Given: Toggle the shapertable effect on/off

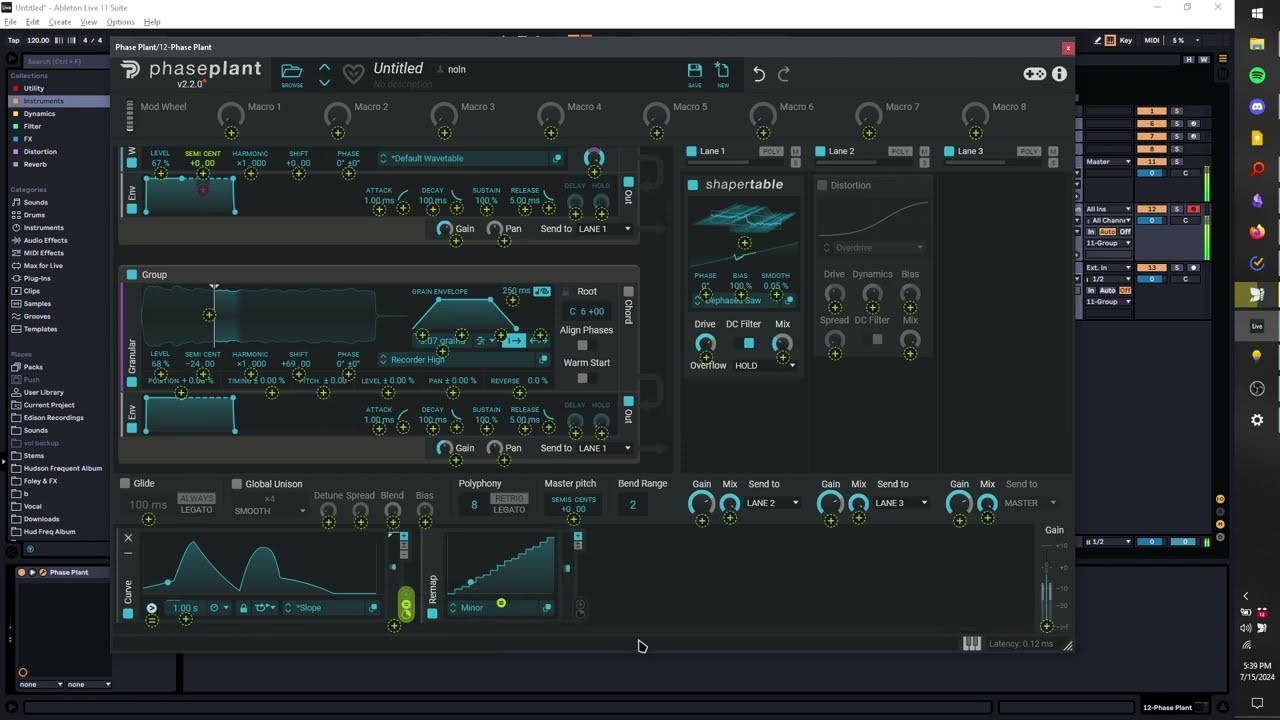Looking at the screenshot, I should [693, 185].
